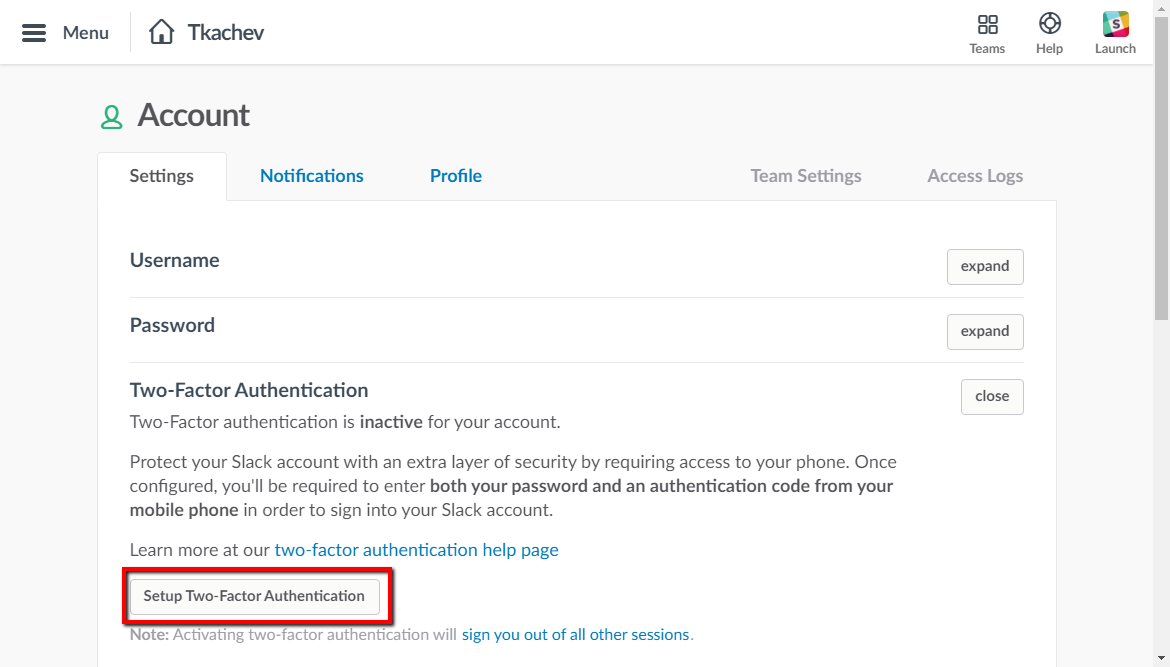Switch to the Notifications tab

[312, 176]
